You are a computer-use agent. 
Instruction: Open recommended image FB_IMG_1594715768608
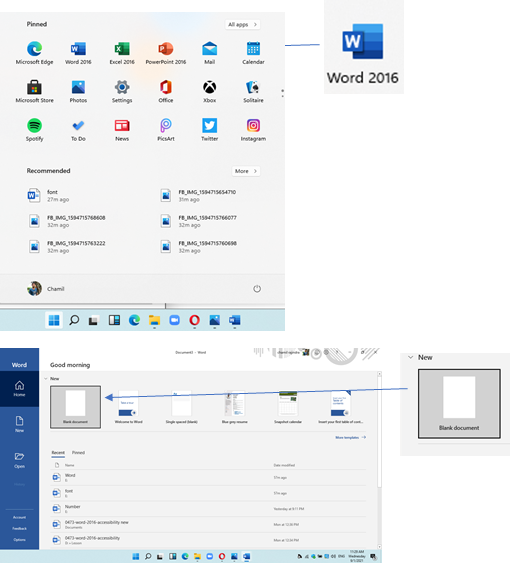pos(66,221)
